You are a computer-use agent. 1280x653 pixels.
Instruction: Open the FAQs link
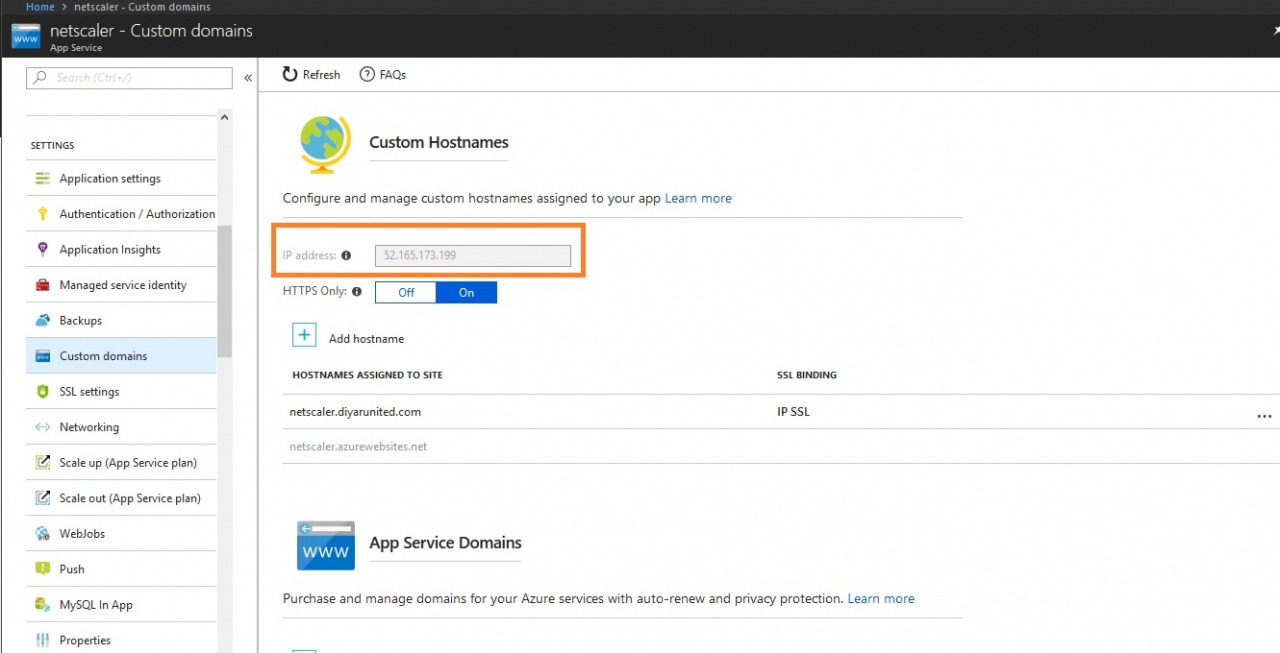(x=393, y=75)
